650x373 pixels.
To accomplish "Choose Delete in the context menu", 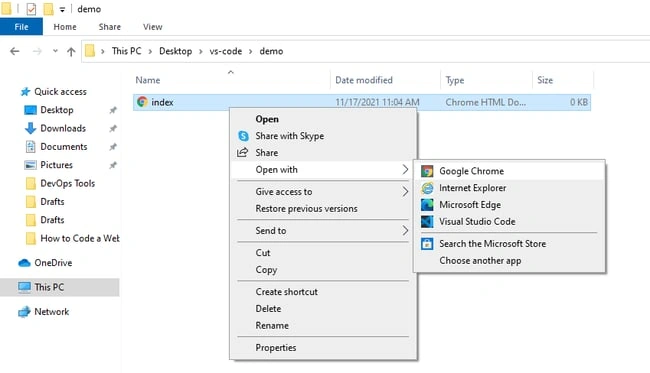I will 323,309.
